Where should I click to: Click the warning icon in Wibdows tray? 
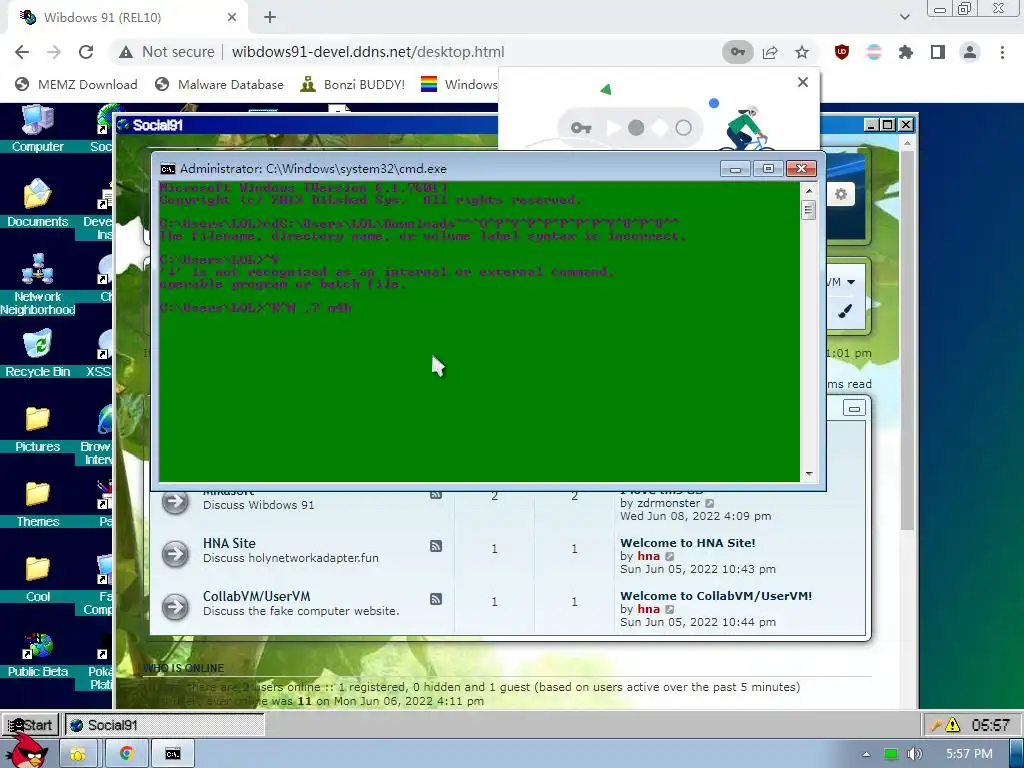pos(952,724)
